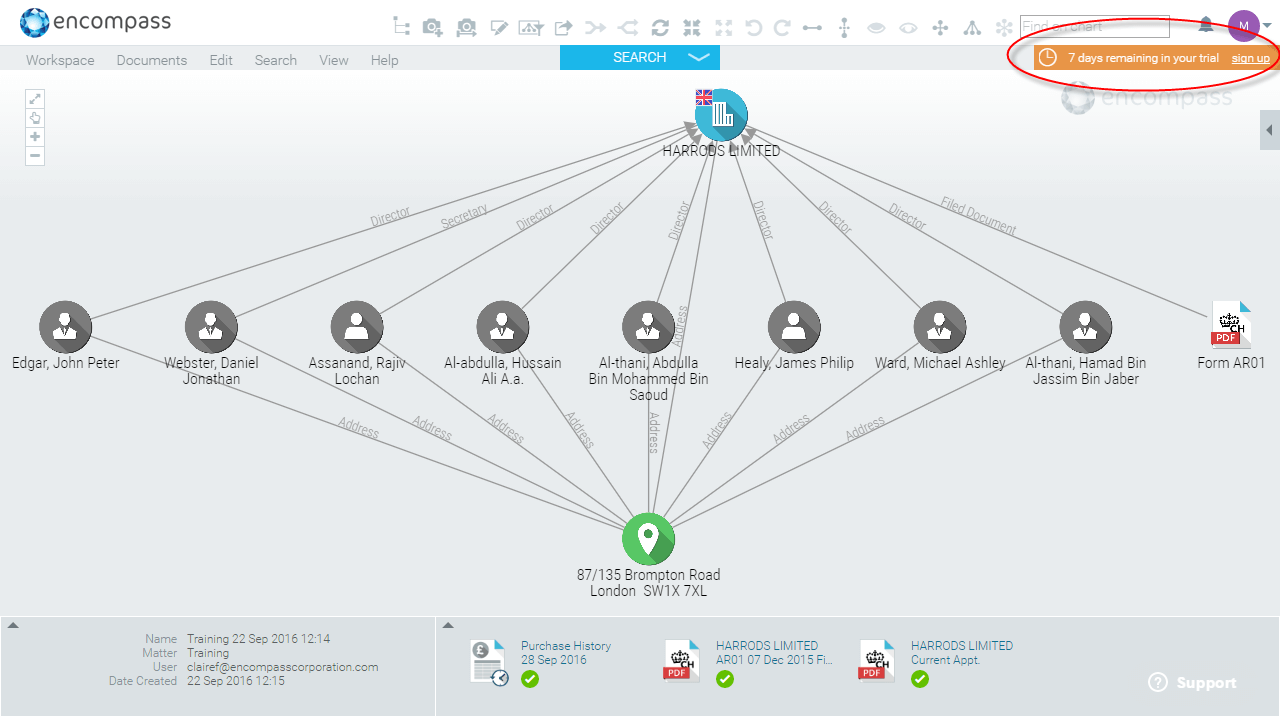
Task: Click the four-way move arrows icon
Action: pos(940,27)
